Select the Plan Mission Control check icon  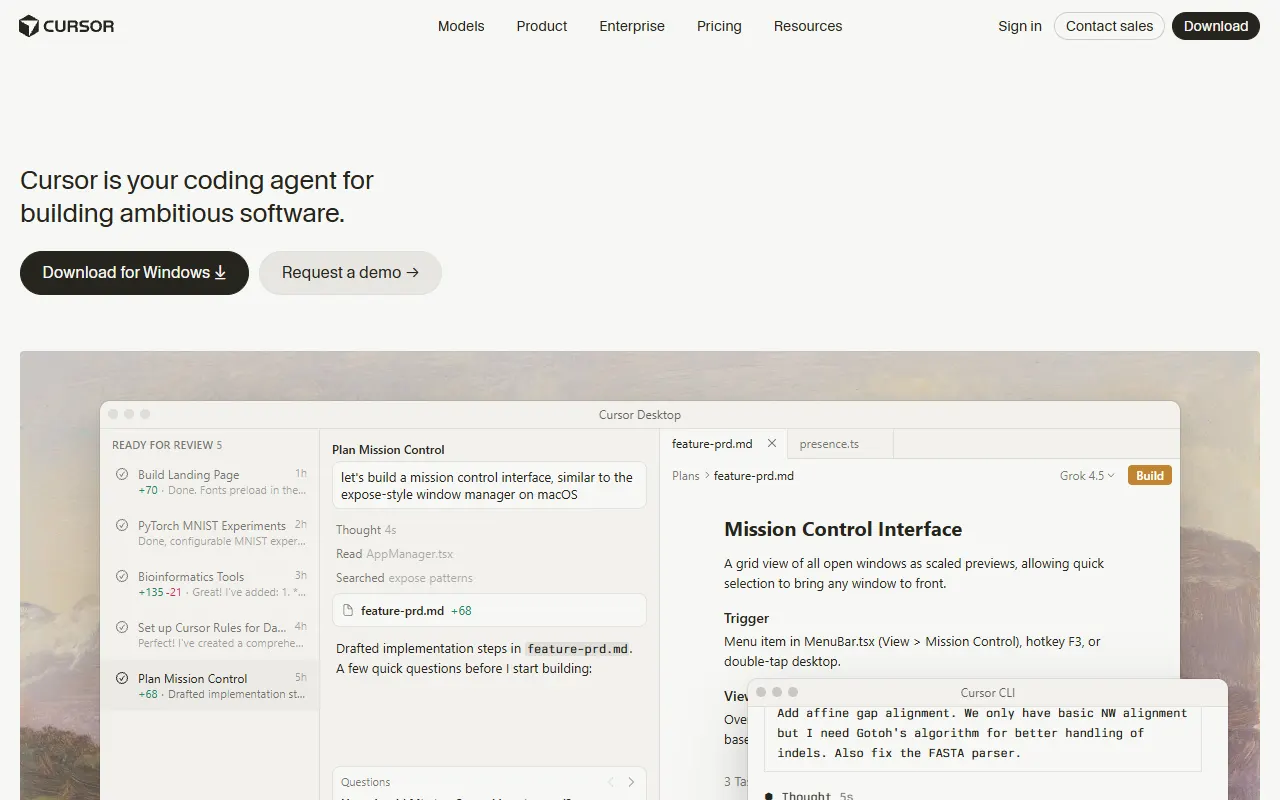point(122,678)
